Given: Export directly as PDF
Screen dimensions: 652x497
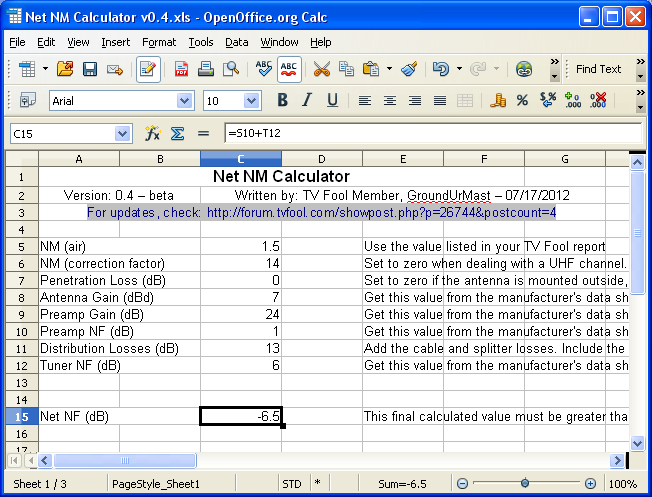Looking at the screenshot, I should 182,70.
